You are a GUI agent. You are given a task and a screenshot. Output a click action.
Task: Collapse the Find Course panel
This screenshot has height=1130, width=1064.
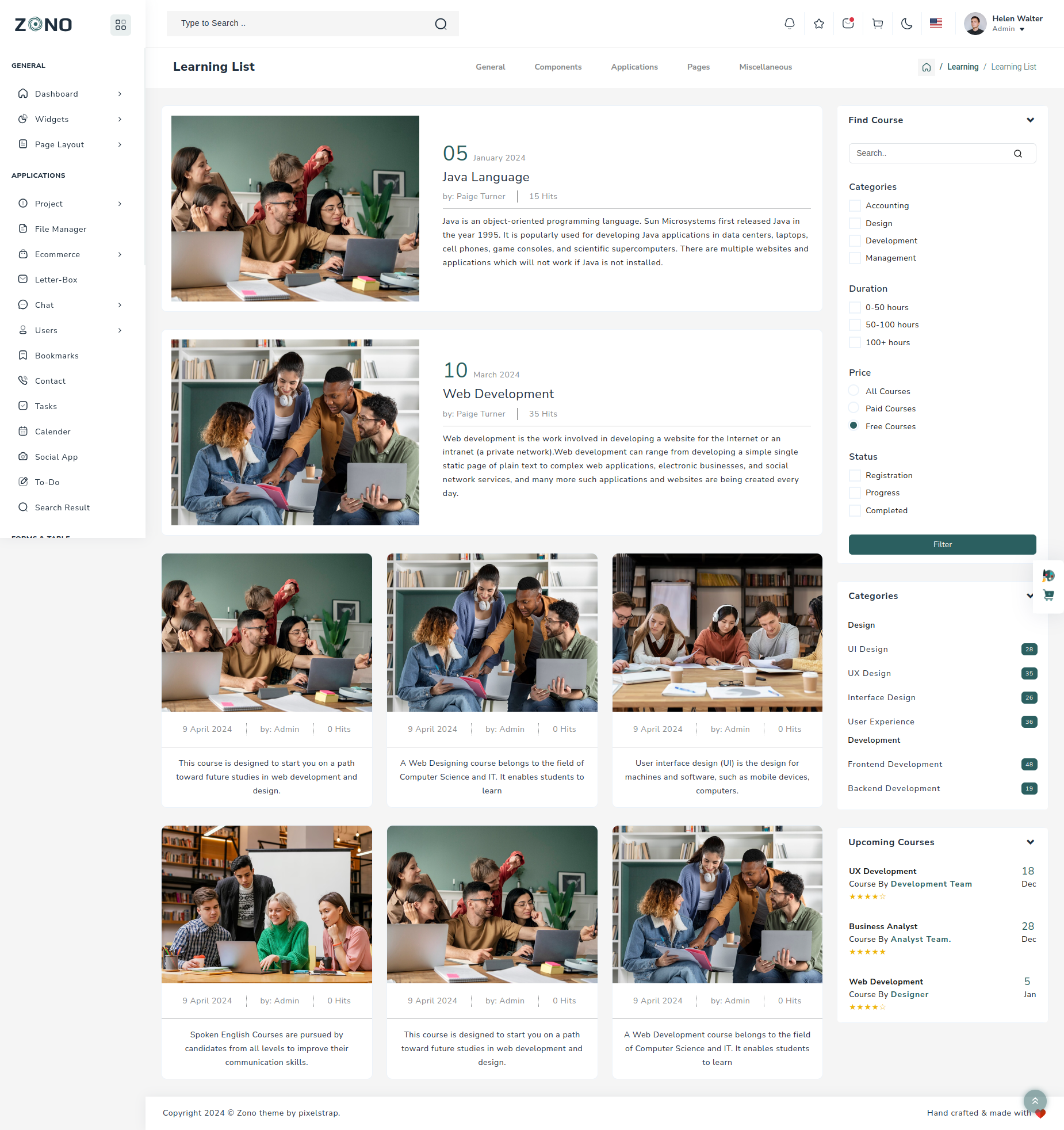tap(1030, 120)
